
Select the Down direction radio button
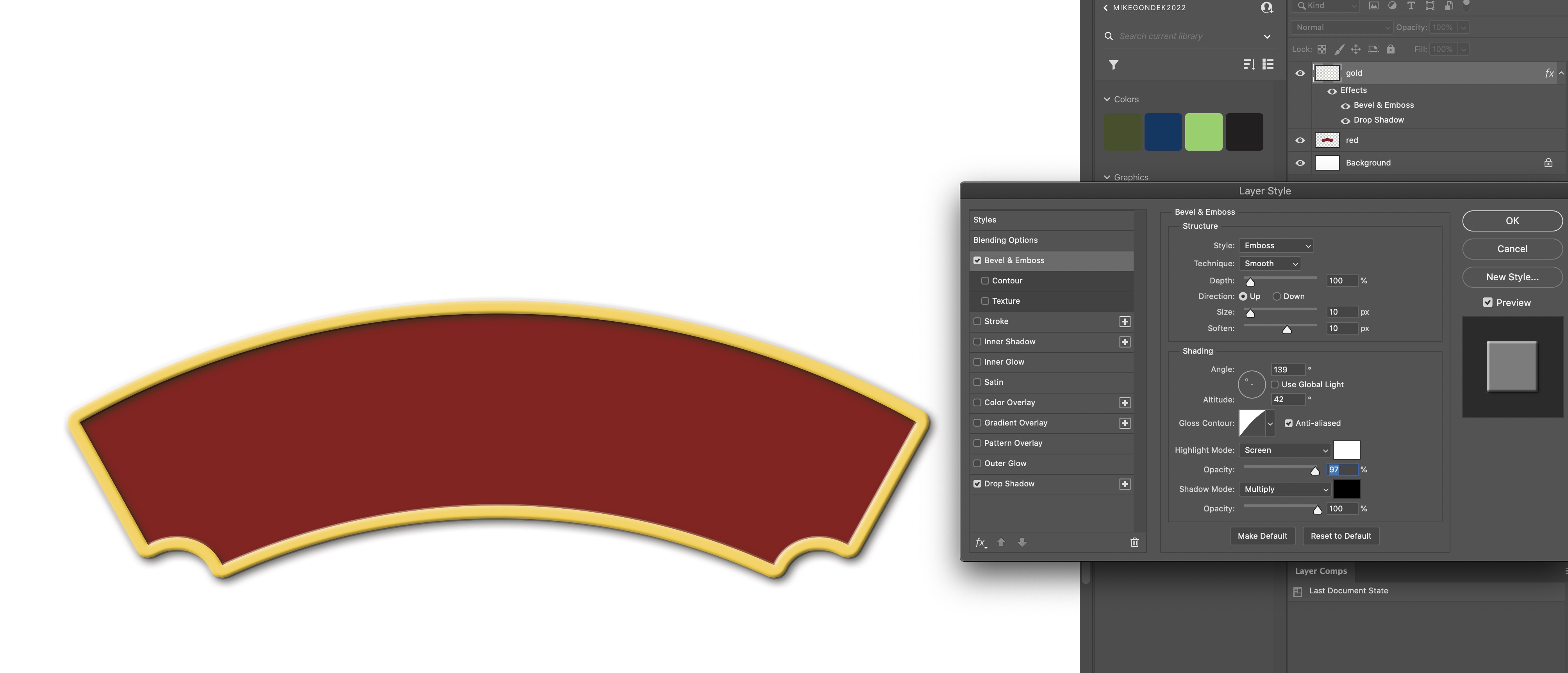click(x=1277, y=296)
